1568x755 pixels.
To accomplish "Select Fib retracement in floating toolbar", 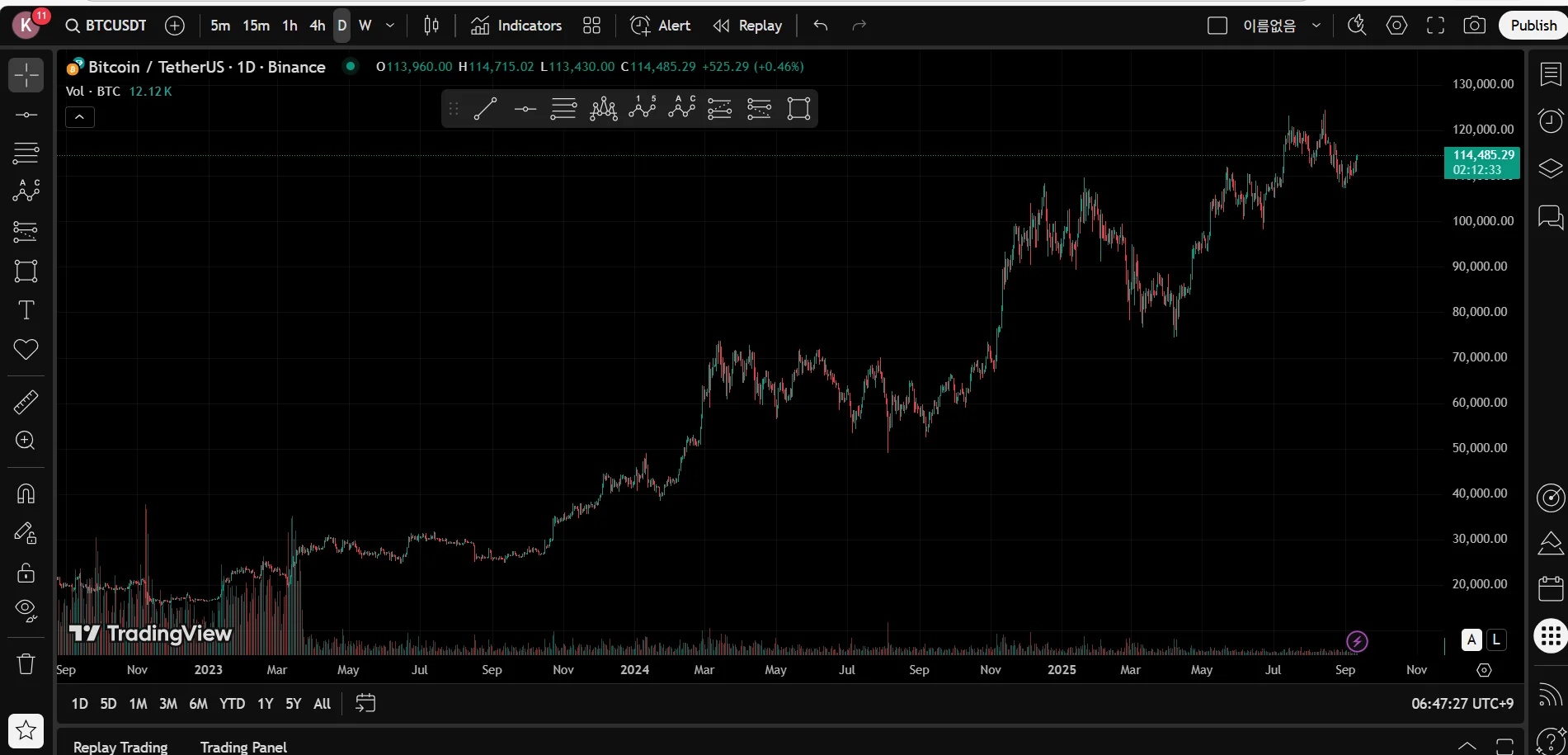I will click(564, 109).
